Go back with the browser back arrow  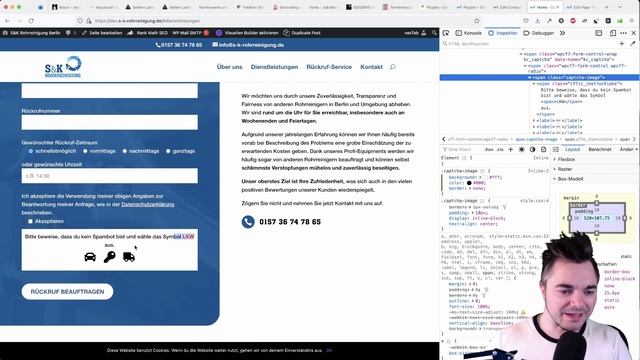[x=7, y=21]
